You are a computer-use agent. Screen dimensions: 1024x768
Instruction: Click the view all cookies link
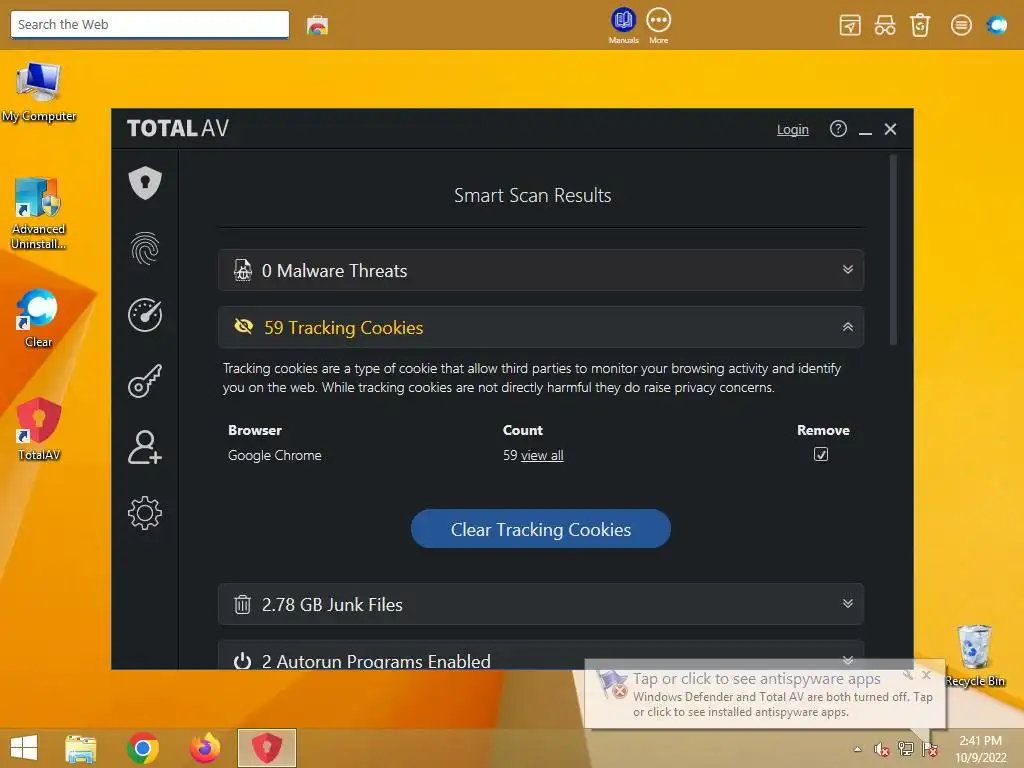542,455
